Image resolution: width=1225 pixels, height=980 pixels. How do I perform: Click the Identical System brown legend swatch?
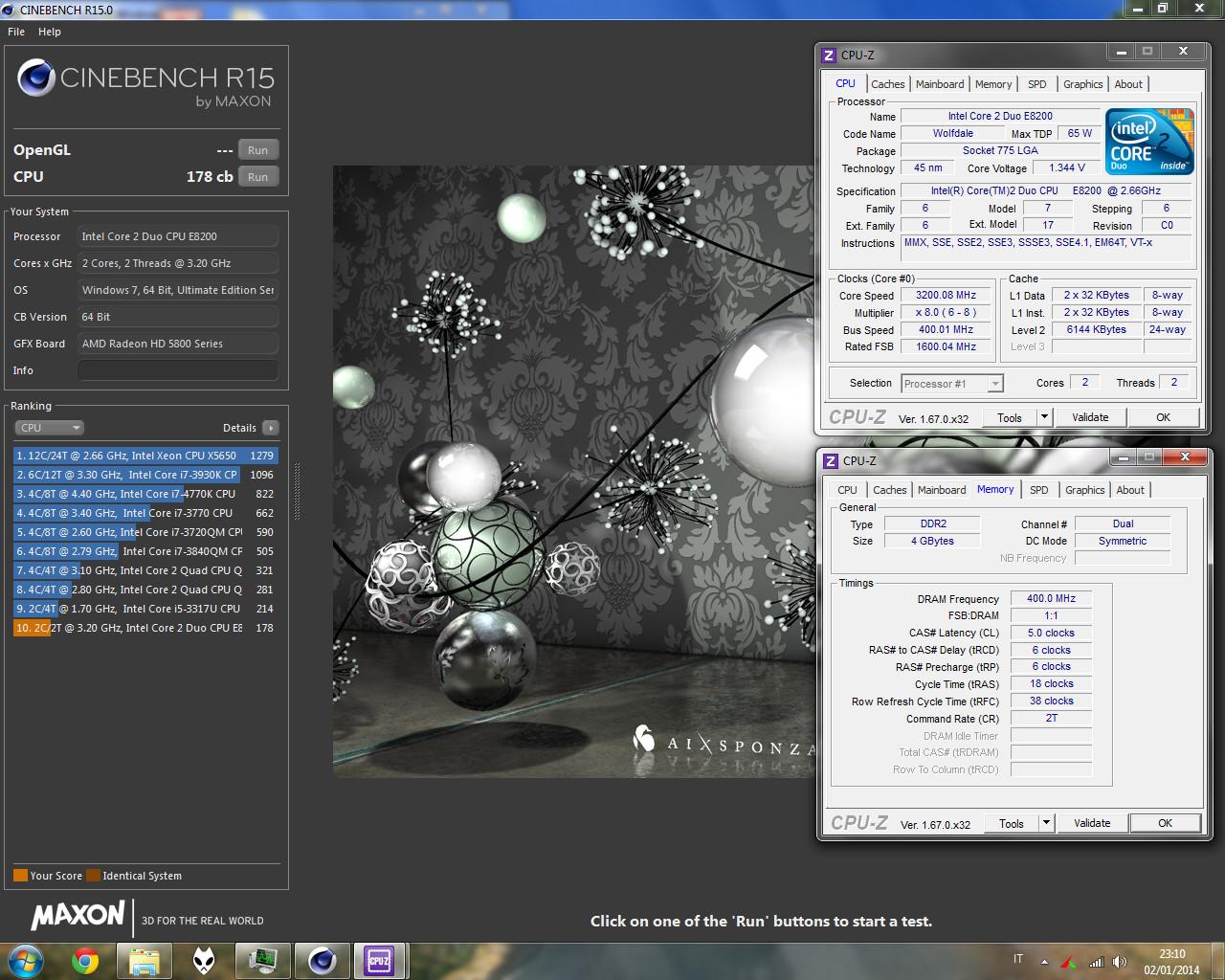tap(93, 876)
